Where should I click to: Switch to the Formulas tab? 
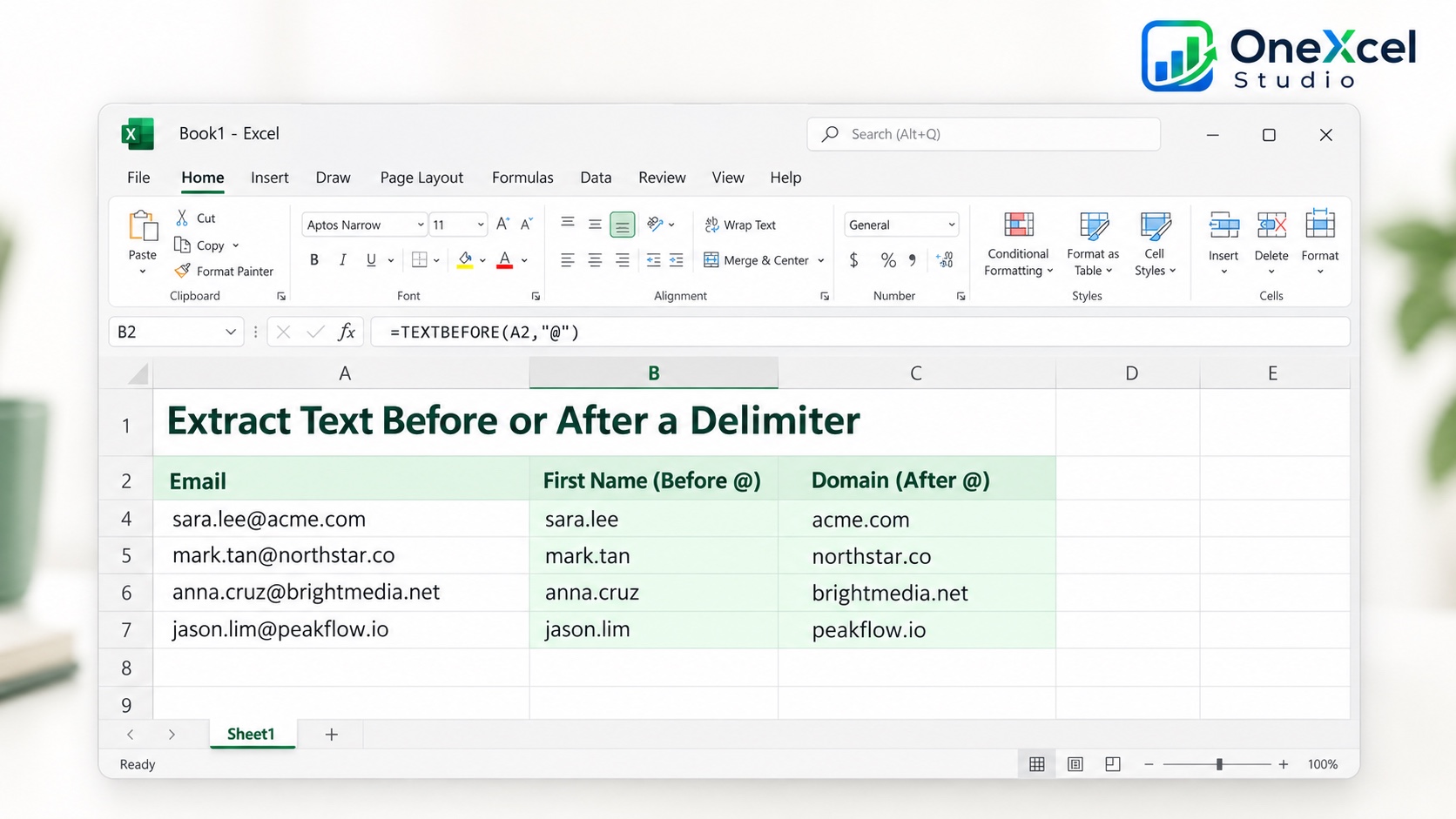click(x=522, y=178)
